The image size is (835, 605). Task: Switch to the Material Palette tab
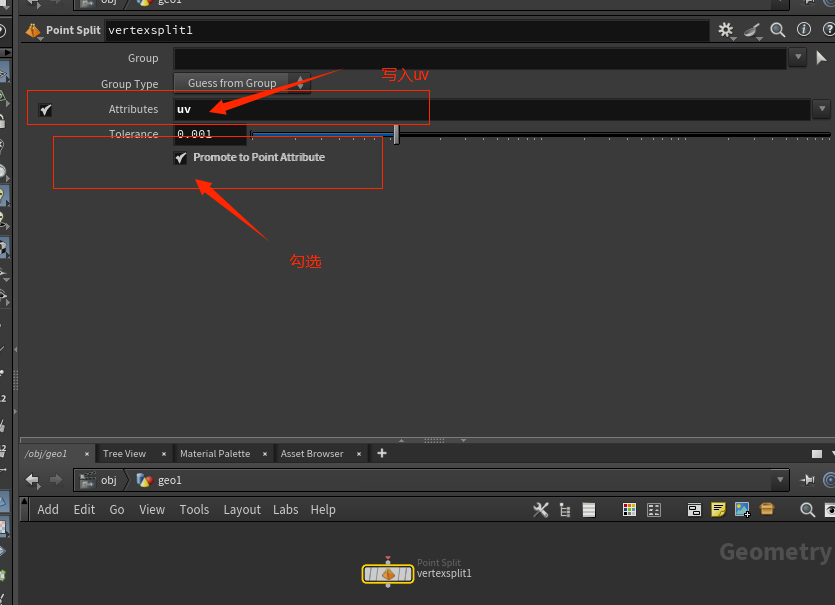tap(215, 453)
